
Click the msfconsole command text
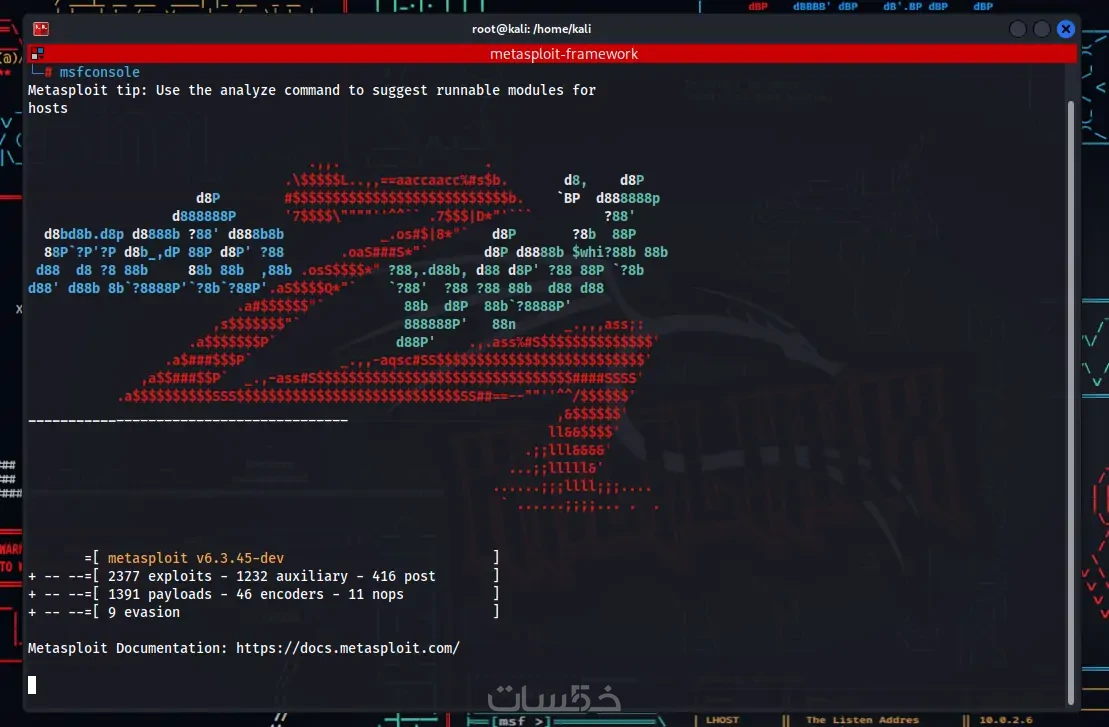100,72
